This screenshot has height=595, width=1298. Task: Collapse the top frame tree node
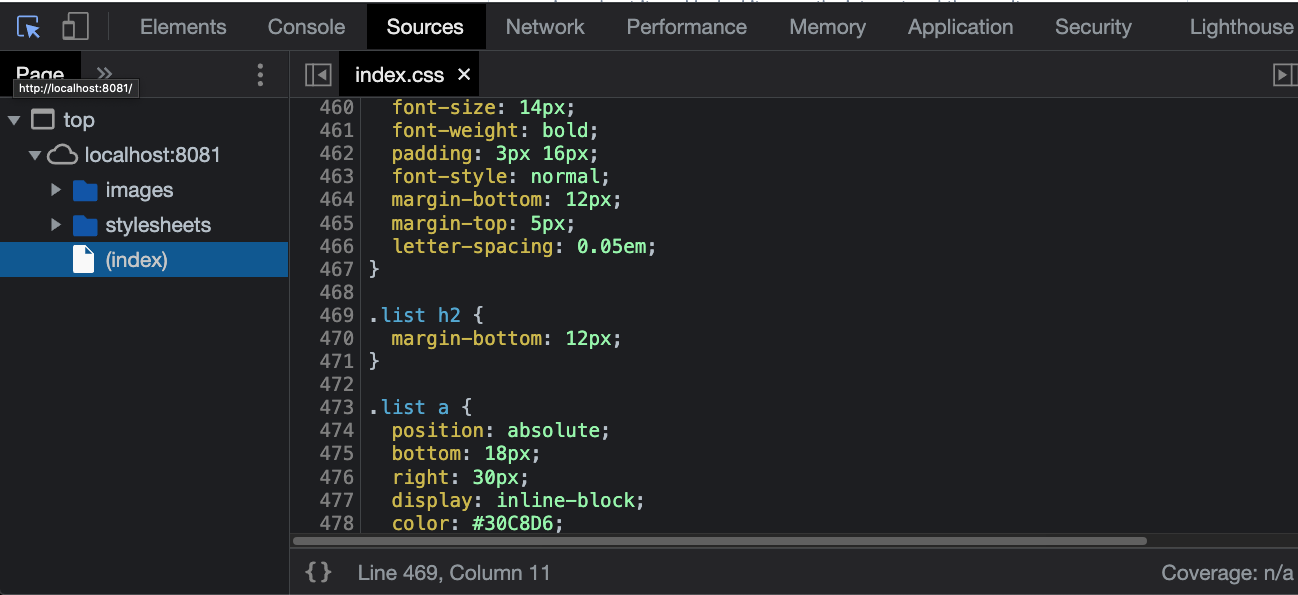click(14, 121)
